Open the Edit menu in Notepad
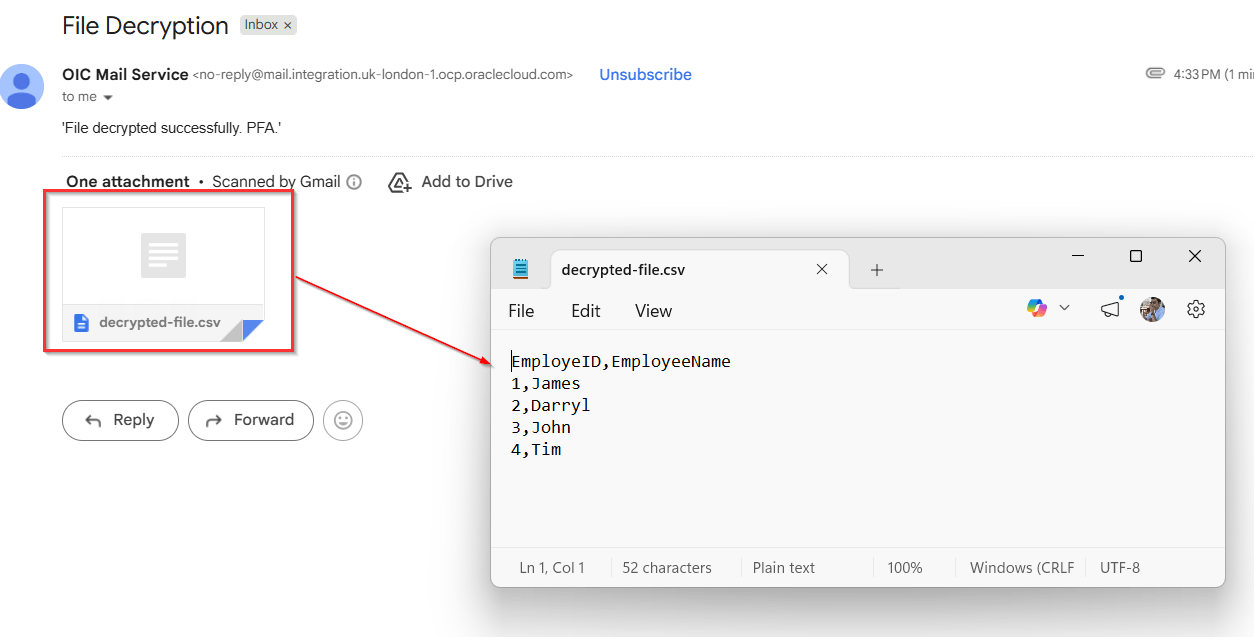The width and height of the screenshot is (1254, 637). (585, 311)
